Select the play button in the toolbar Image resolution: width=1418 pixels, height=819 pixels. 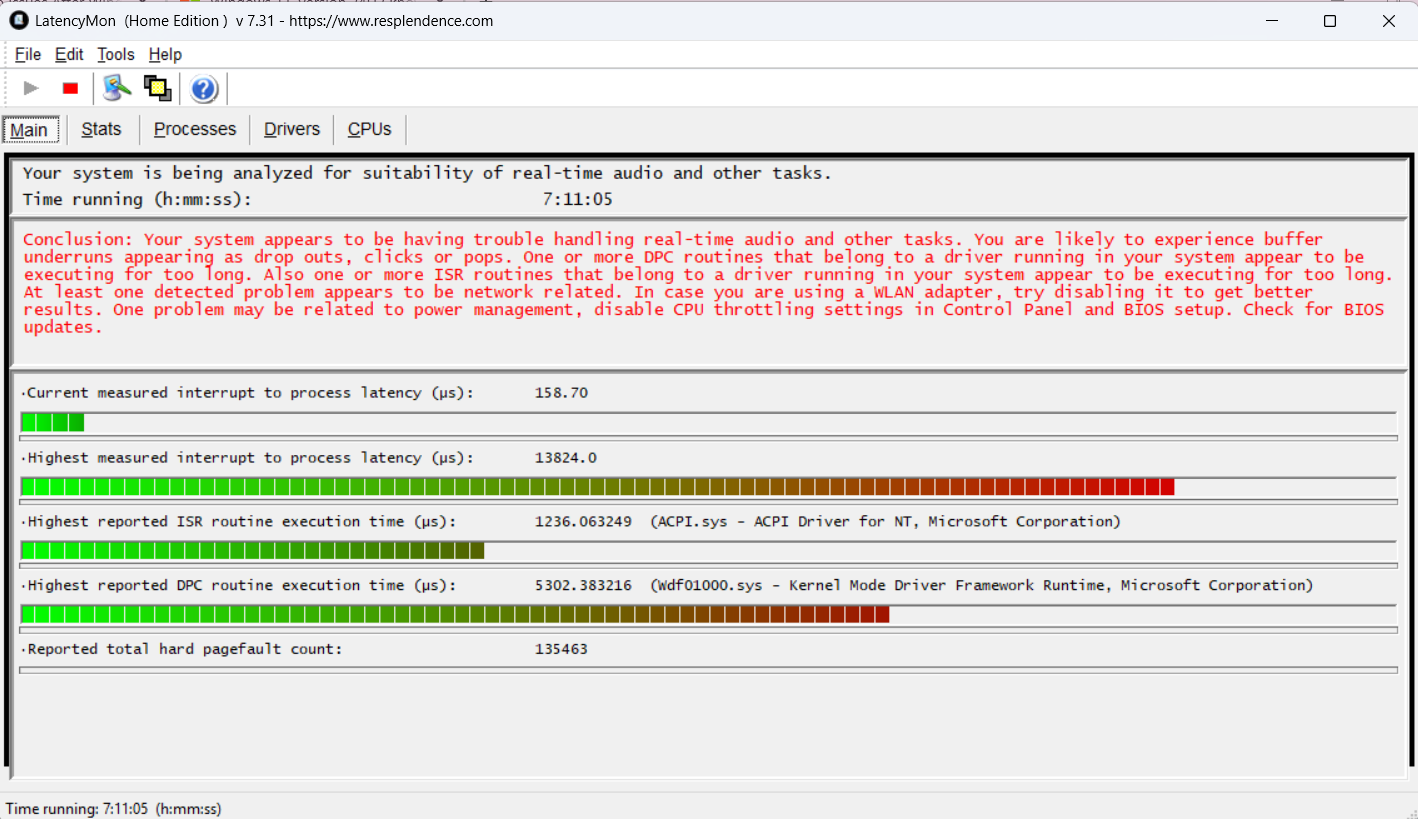coord(30,87)
